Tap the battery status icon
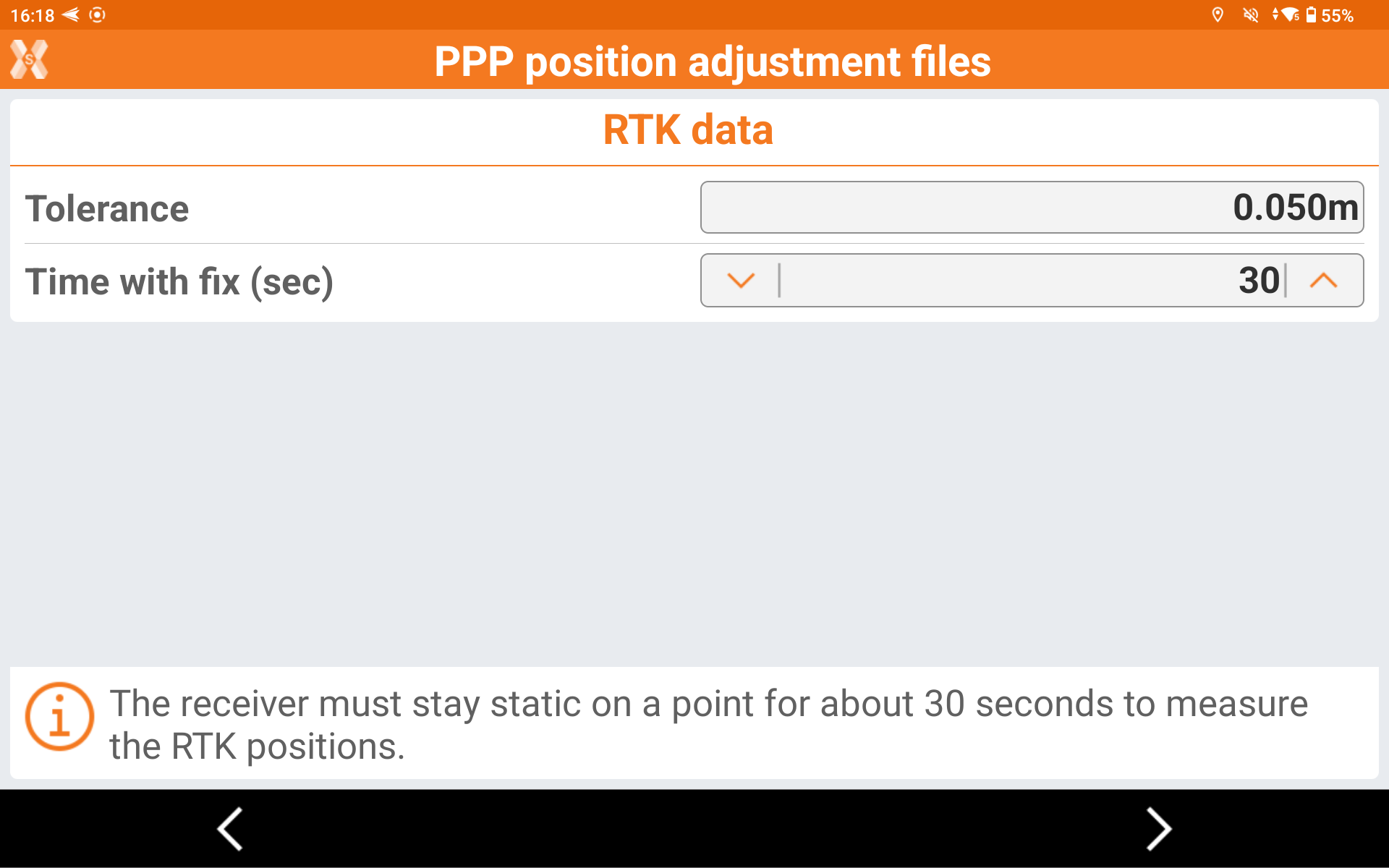1389x868 pixels. [x=1311, y=15]
